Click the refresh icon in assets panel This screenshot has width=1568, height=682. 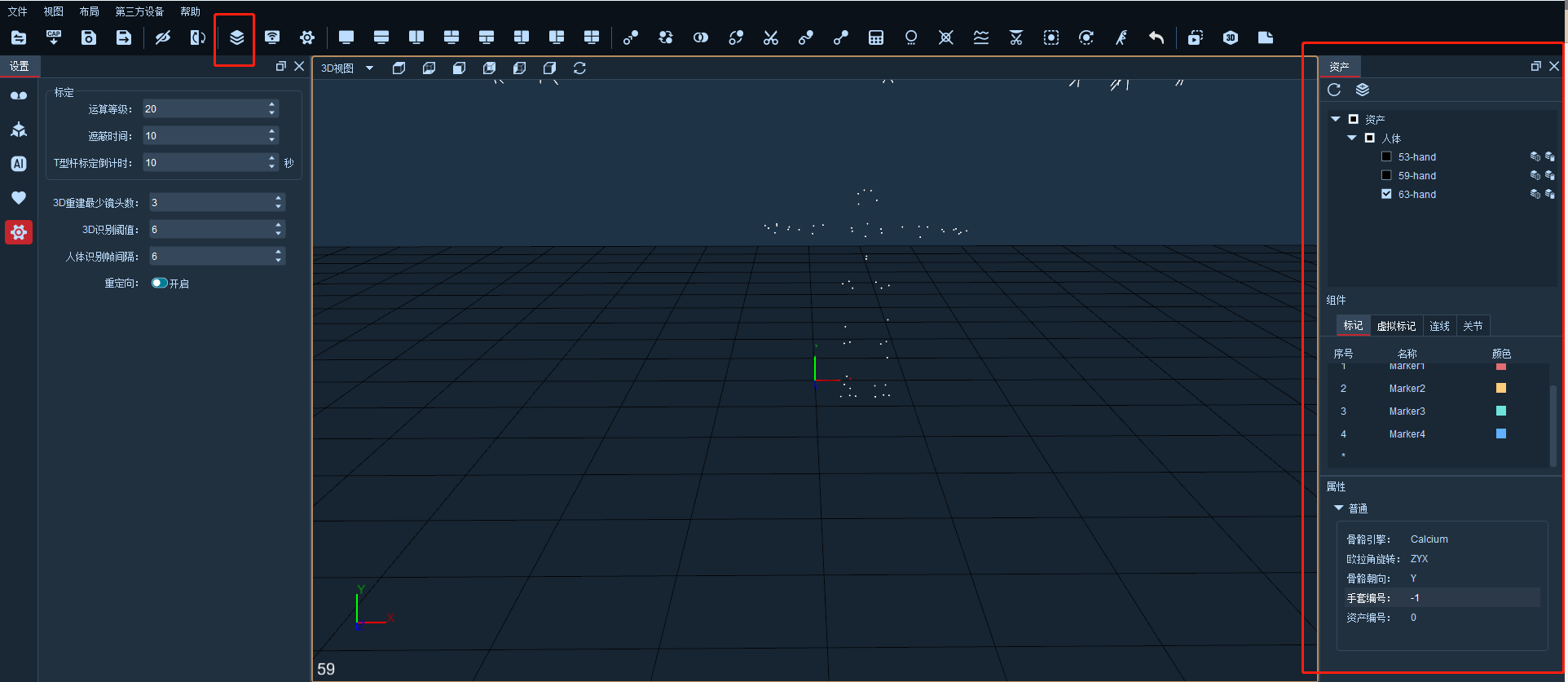tap(1334, 90)
